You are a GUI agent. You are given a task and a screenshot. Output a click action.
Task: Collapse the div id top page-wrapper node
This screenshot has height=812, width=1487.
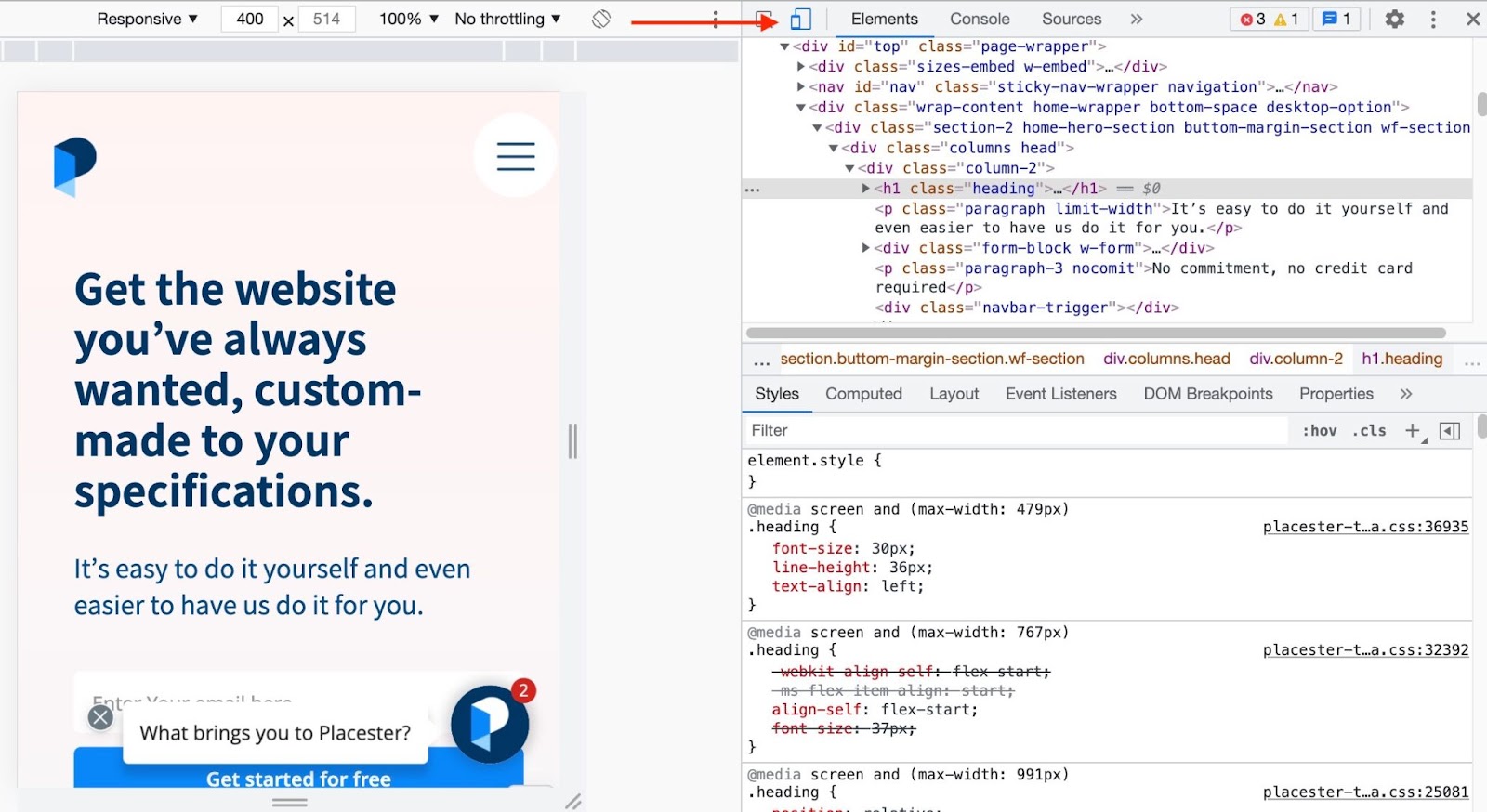[784, 46]
